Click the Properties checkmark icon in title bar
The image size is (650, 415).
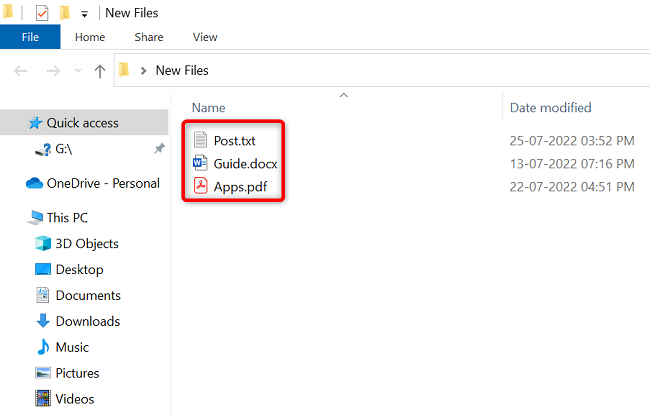tap(42, 13)
